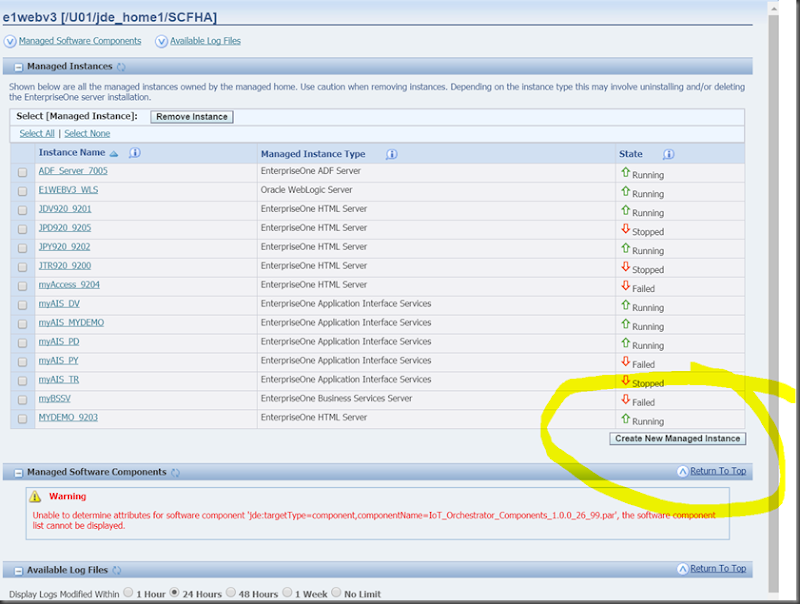Click the green Running arrow for MYDEMO_9203
This screenshot has width=800, height=604.
click(626, 418)
